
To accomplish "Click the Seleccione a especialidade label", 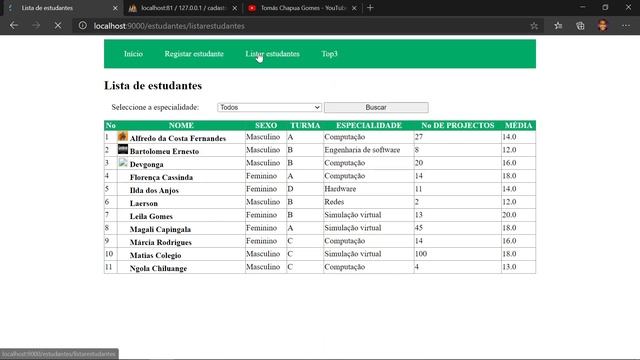I will (x=155, y=107).
